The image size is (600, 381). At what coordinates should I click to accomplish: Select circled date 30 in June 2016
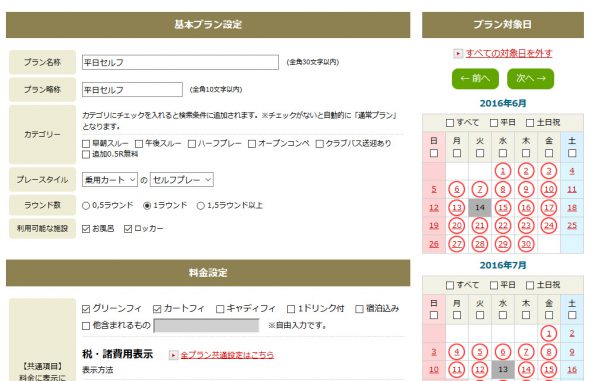pos(526,244)
